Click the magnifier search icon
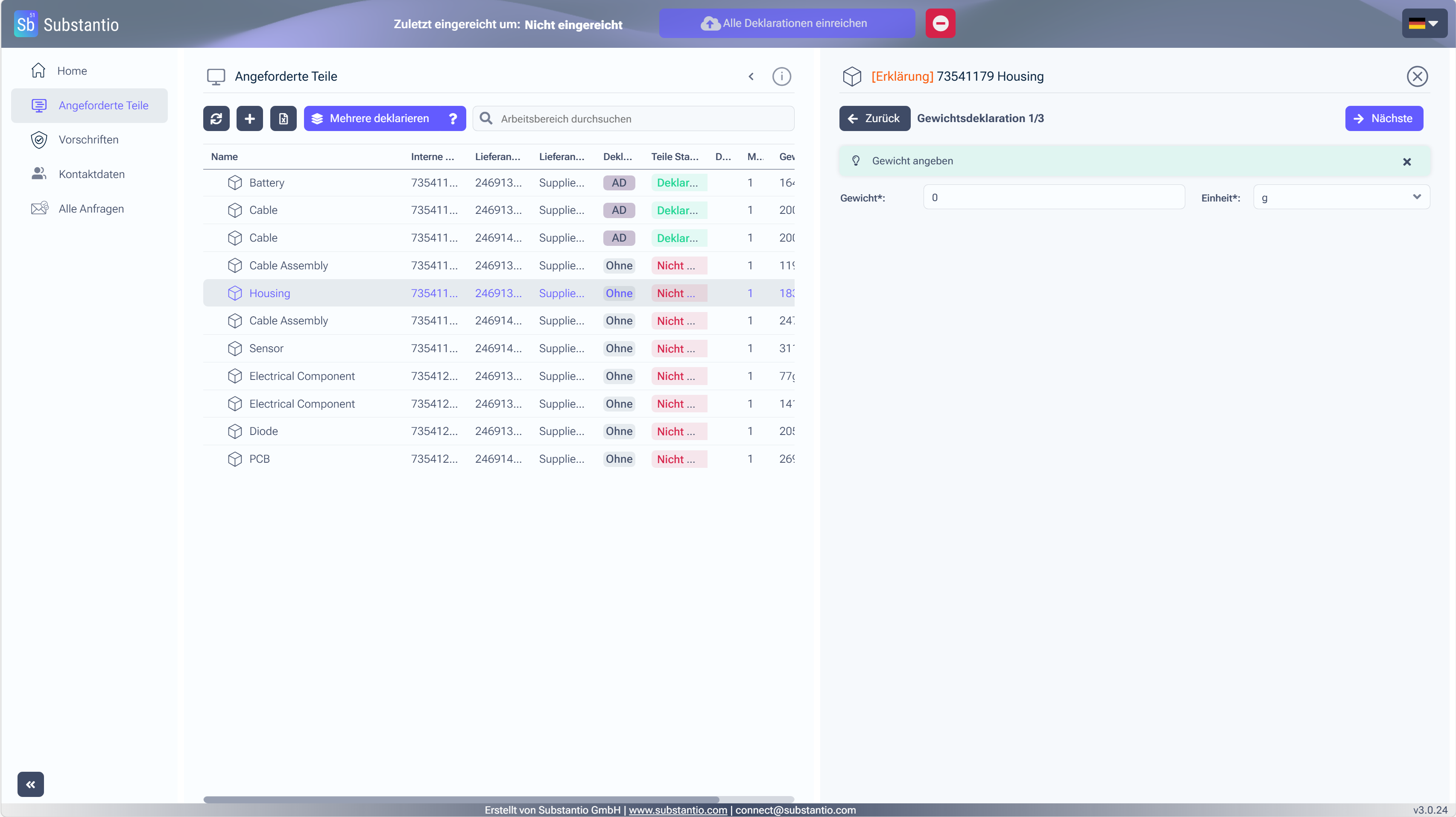 click(x=485, y=118)
